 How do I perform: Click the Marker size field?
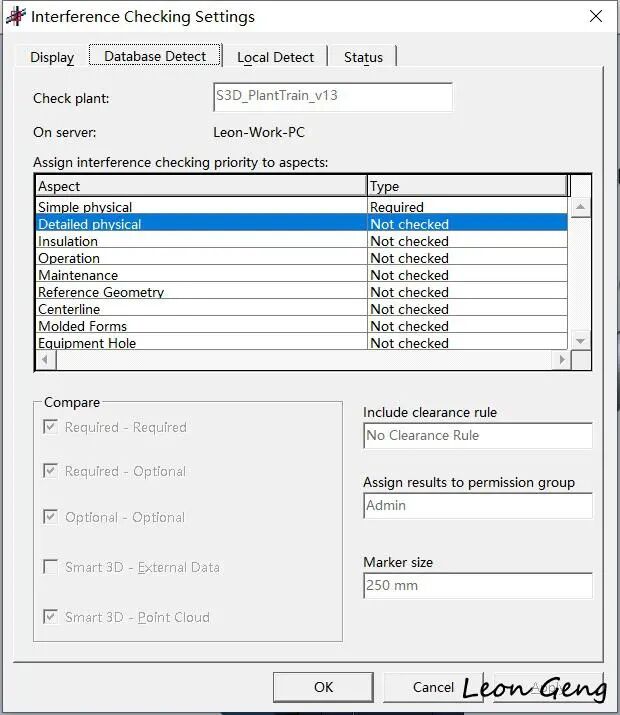[x=478, y=585]
